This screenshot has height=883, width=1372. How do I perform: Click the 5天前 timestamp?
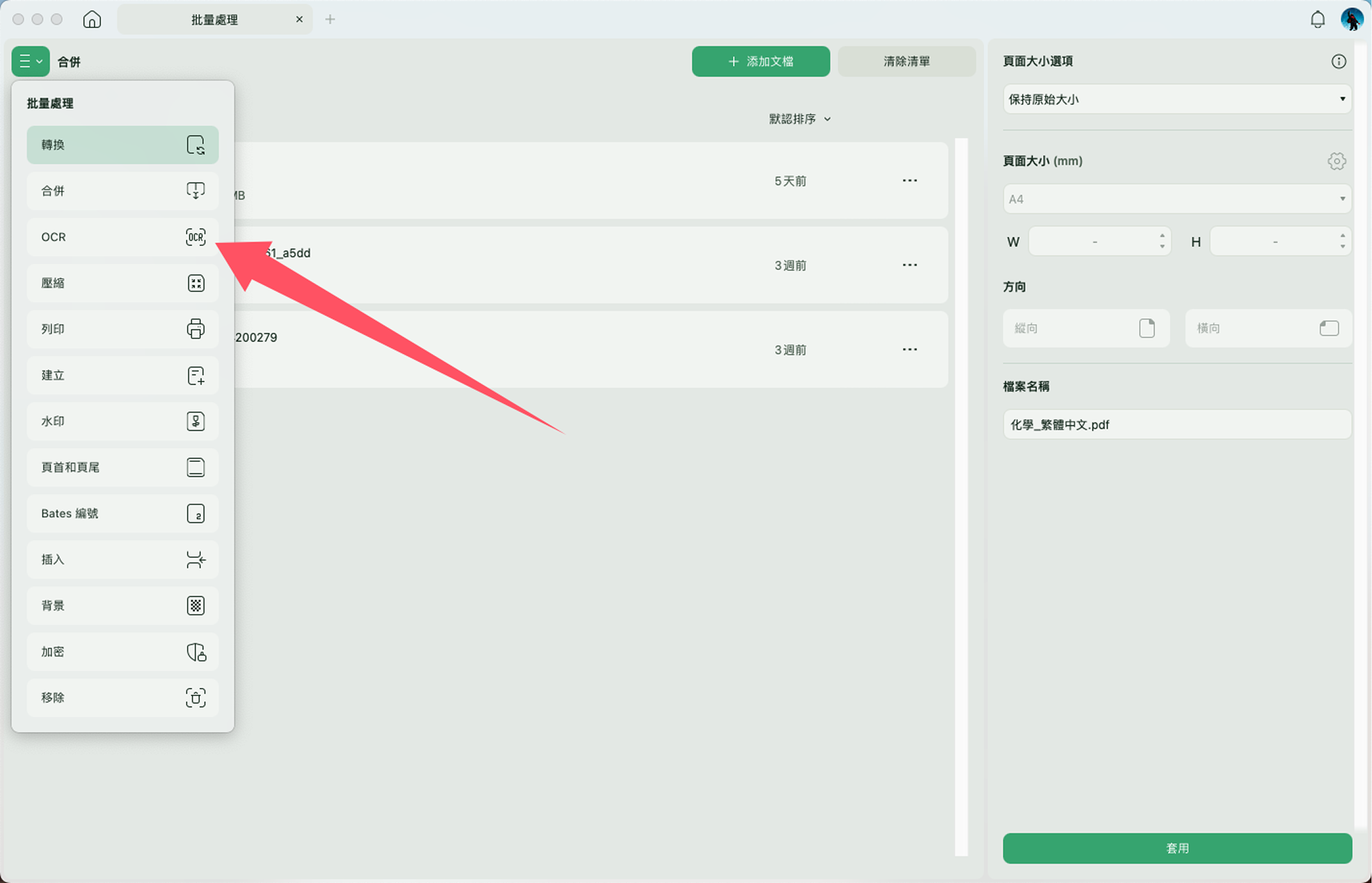click(790, 181)
